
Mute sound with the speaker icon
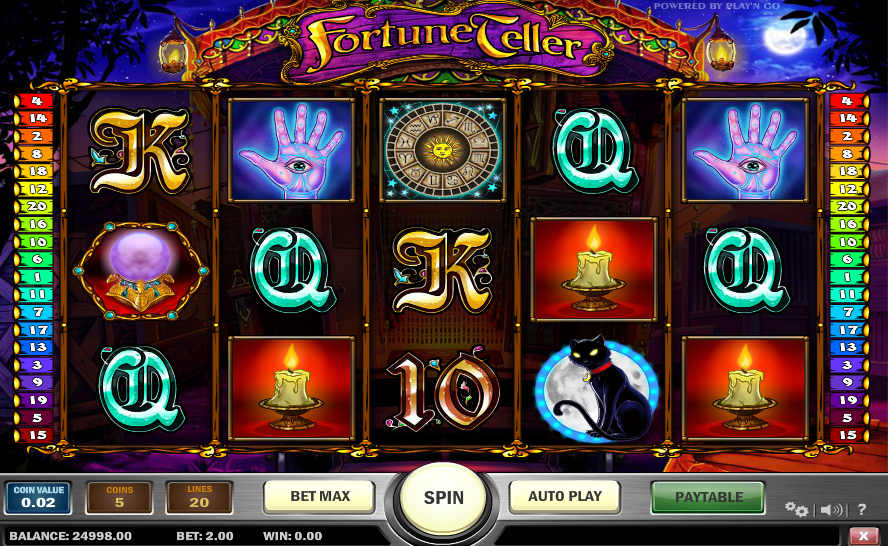tap(831, 510)
